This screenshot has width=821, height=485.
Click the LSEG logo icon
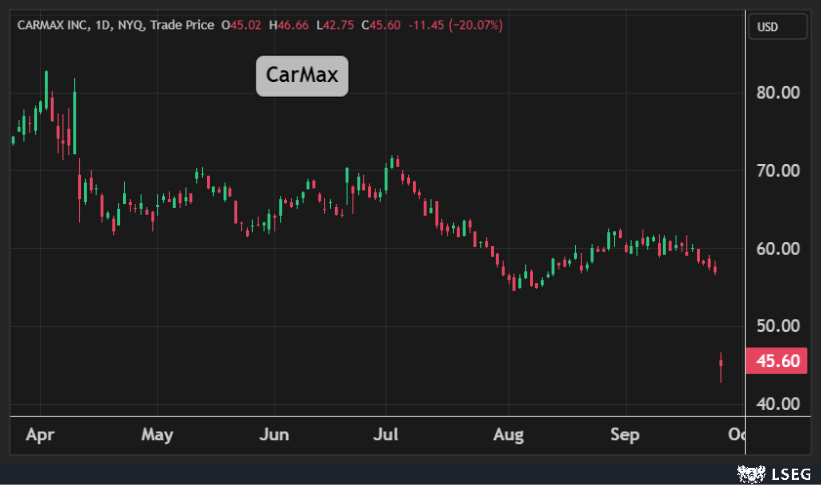tap(747, 472)
